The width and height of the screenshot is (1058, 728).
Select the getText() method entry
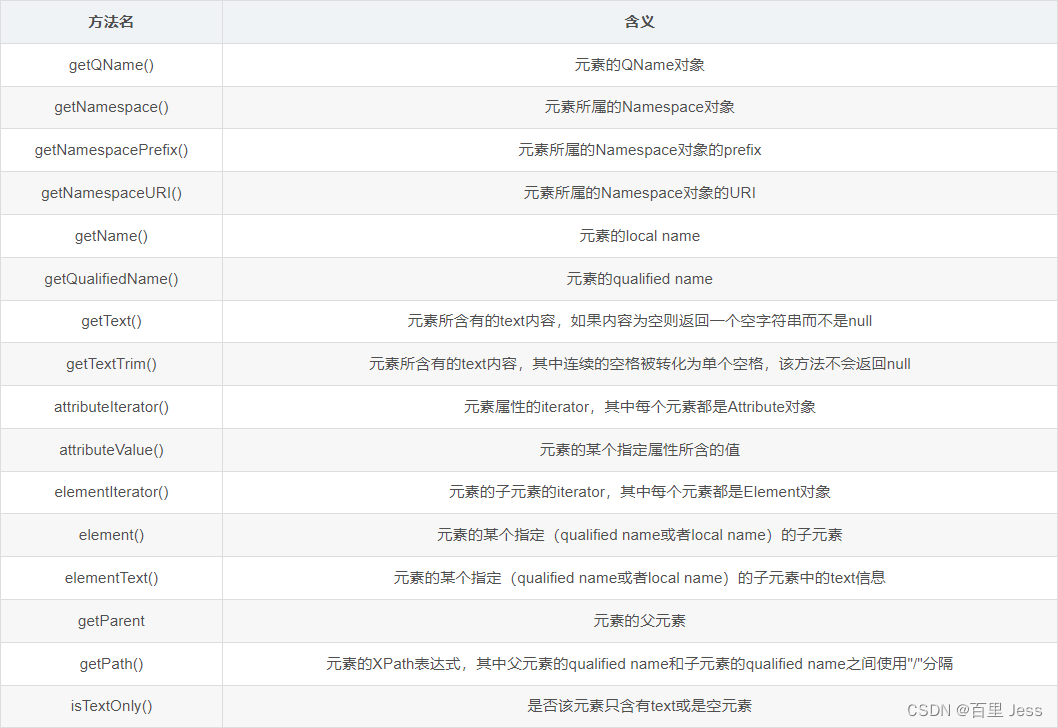111,321
